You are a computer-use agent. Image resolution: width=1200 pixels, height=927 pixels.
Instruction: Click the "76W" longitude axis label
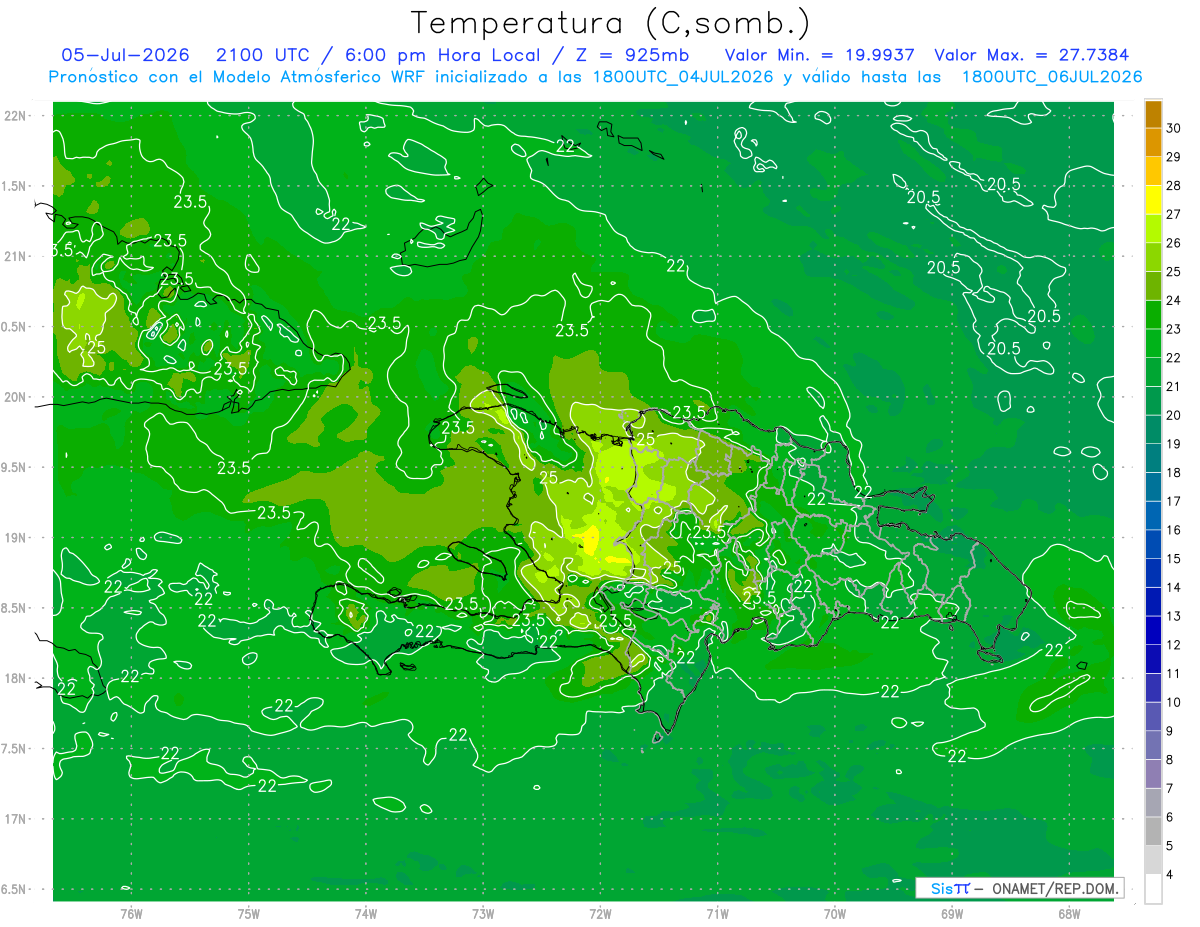pos(131,914)
